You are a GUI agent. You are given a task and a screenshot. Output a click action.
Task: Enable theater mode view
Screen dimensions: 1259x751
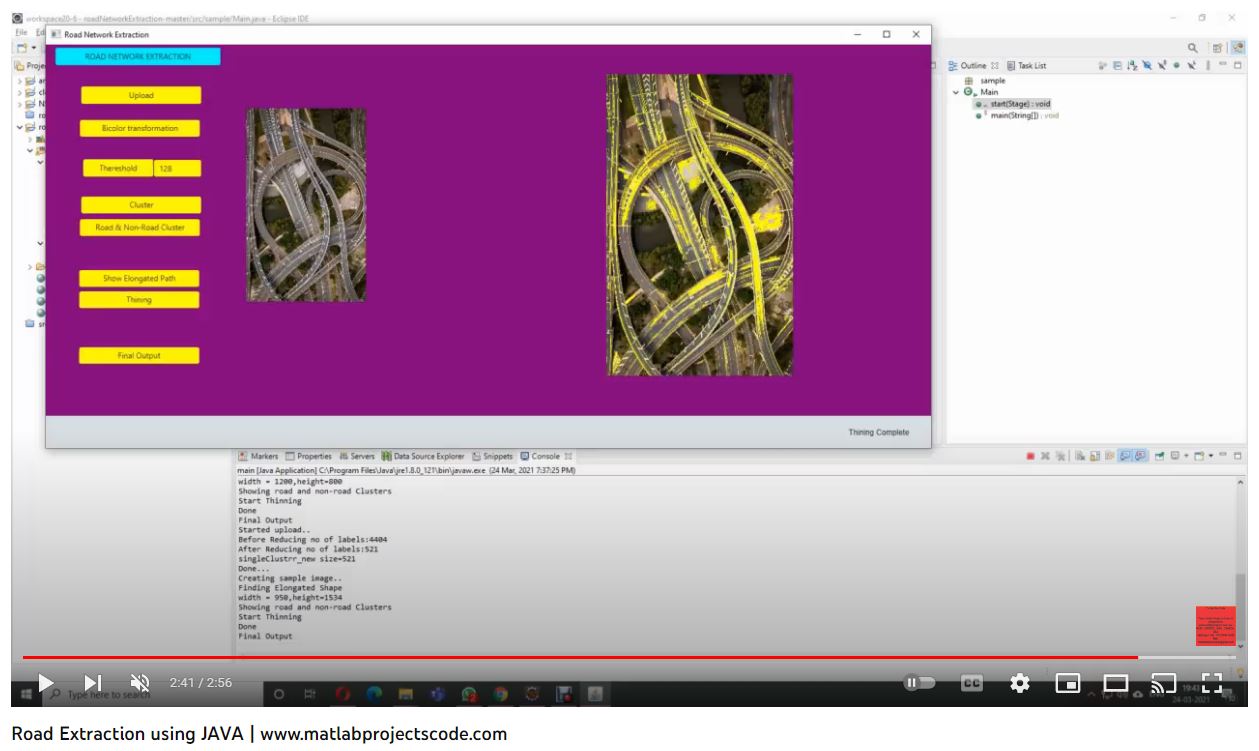click(x=1116, y=683)
